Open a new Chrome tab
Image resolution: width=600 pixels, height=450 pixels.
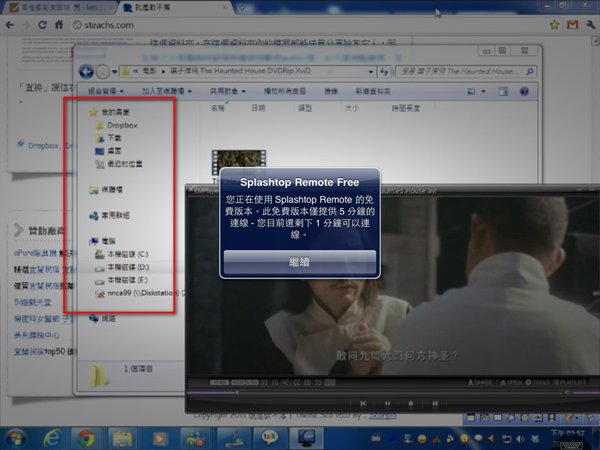click(243, 7)
